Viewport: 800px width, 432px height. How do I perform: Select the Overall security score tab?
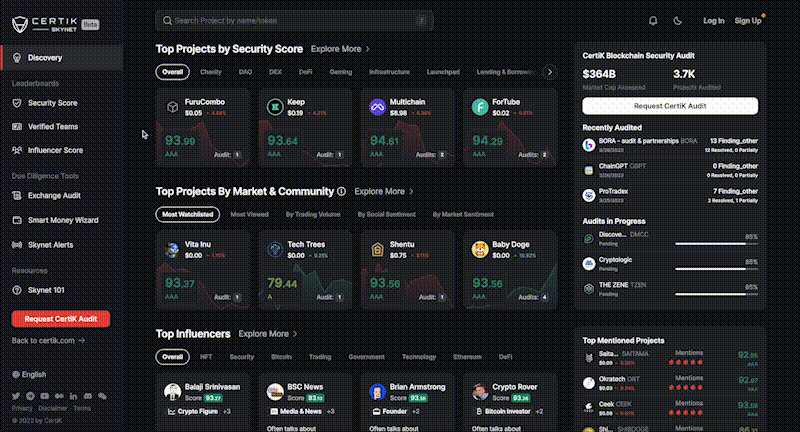pos(172,72)
